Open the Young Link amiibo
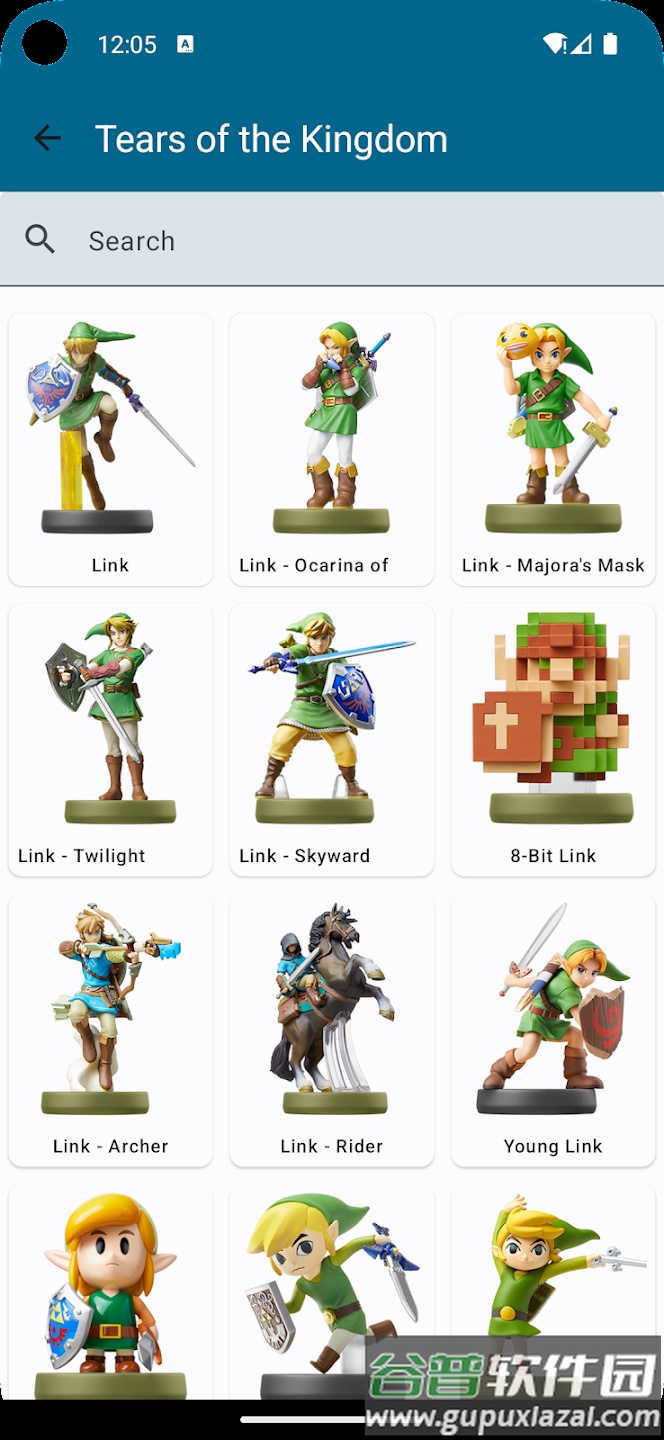This screenshot has width=664, height=1440. click(x=553, y=1030)
